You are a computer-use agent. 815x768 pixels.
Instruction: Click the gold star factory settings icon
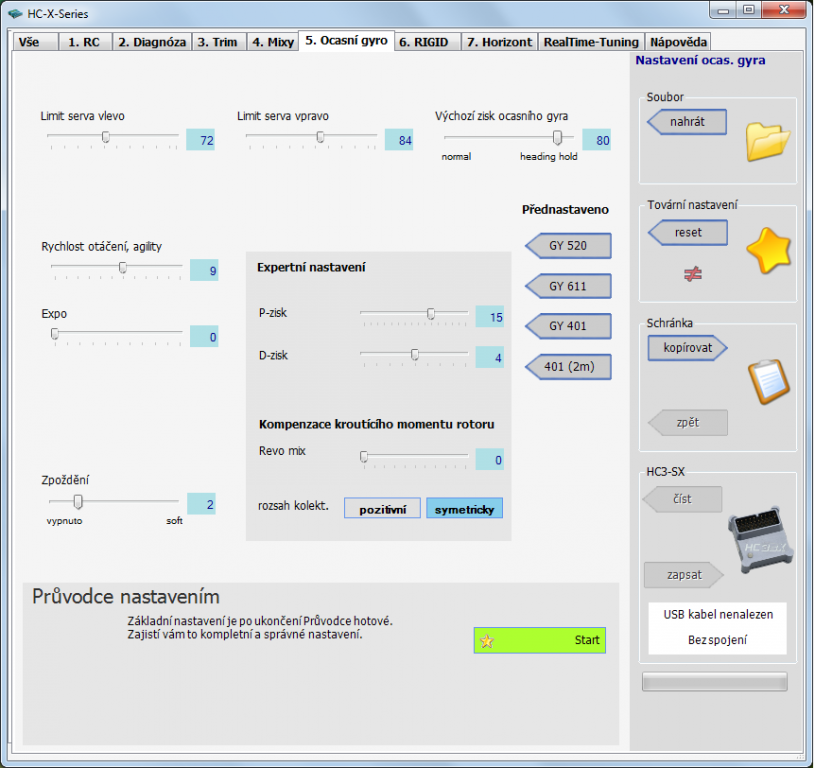coord(768,251)
